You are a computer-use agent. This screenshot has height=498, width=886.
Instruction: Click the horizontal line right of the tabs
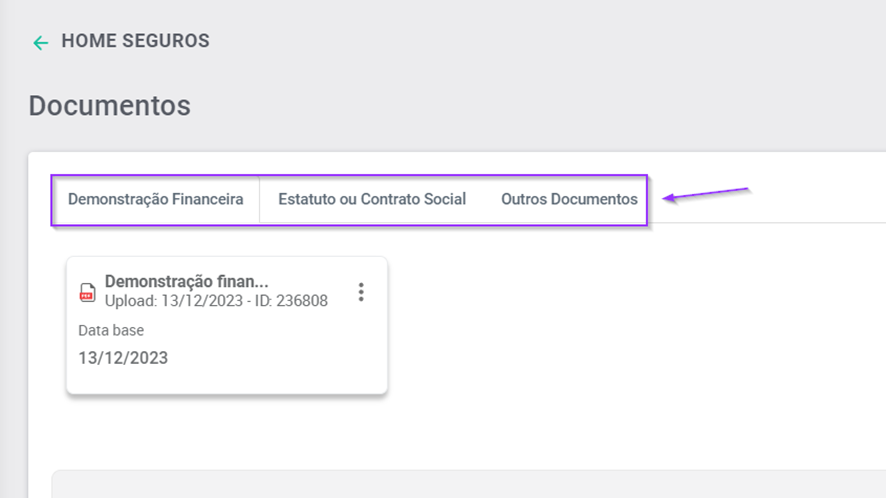pyautogui.click(x=770, y=223)
